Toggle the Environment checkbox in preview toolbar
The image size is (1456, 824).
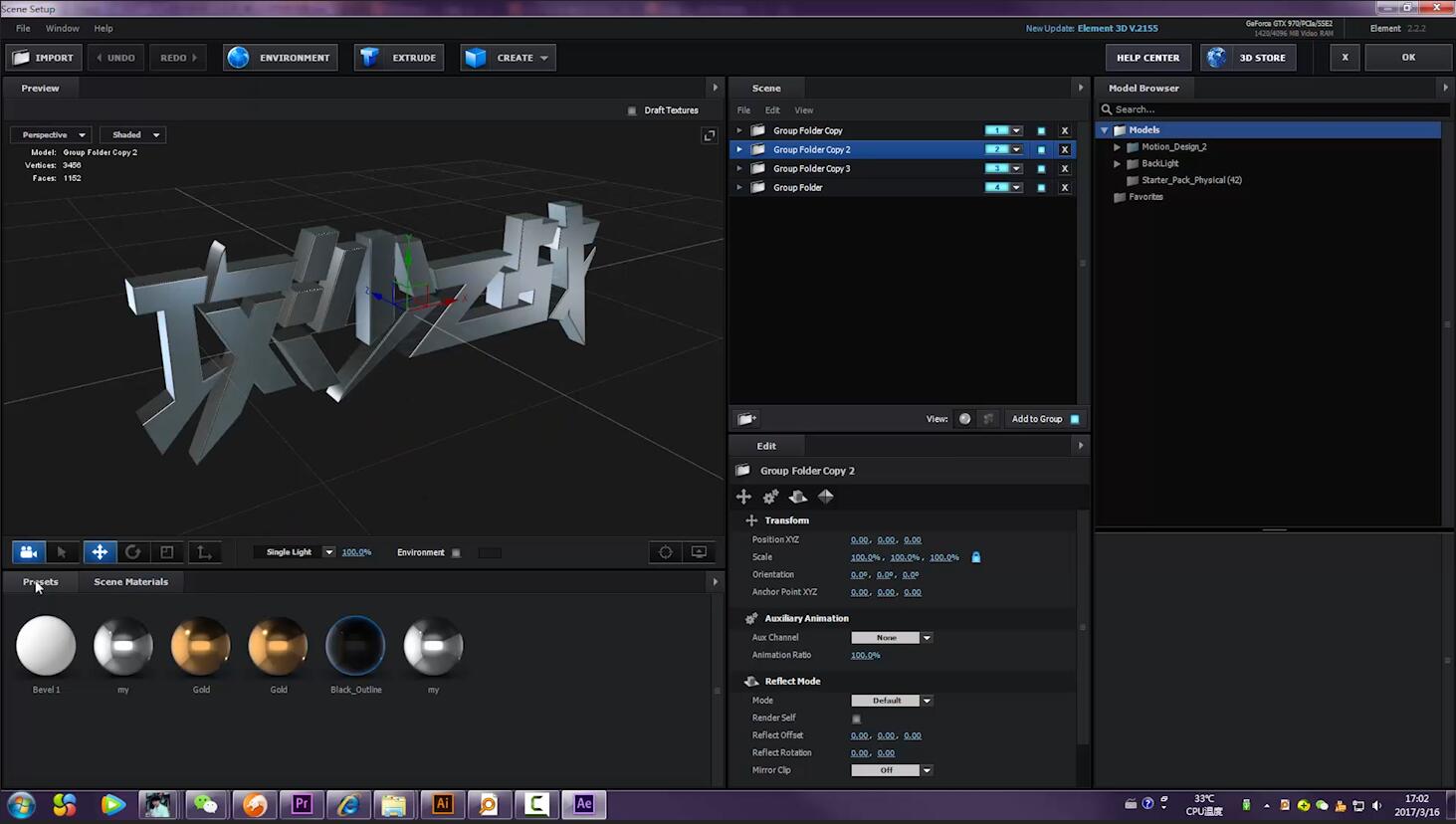[456, 553]
